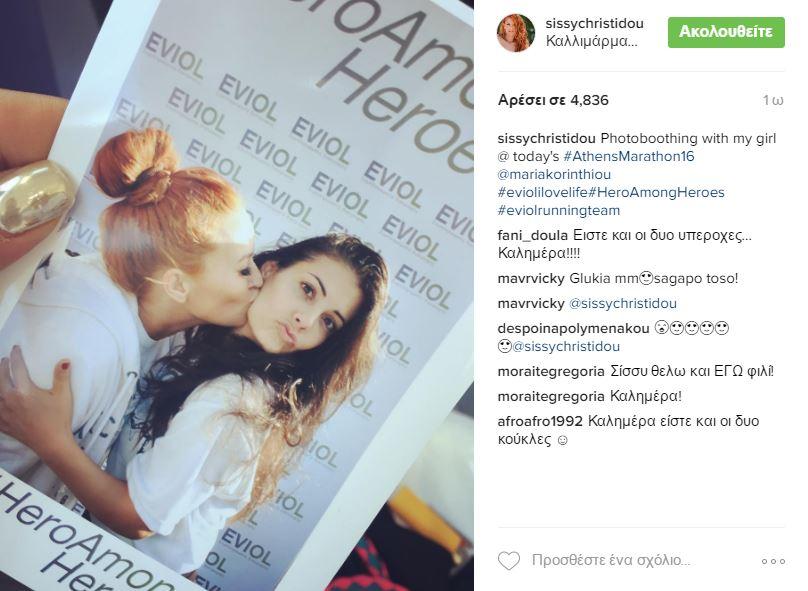This screenshot has height=591, width=808.
Task: Click the Προσθέστε ένα σχόλιο comment field
Action: tap(611, 560)
